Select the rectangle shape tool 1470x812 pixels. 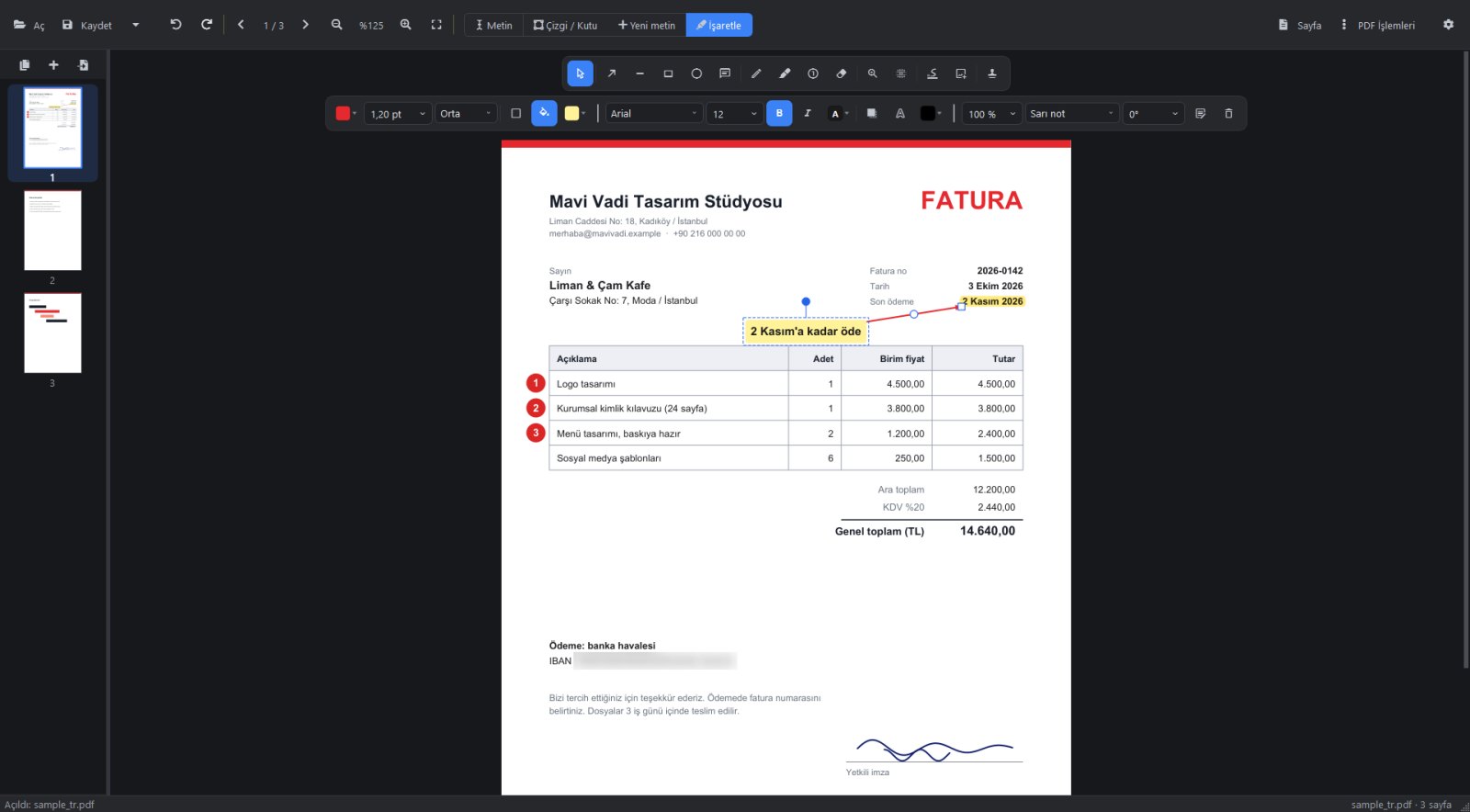click(668, 73)
